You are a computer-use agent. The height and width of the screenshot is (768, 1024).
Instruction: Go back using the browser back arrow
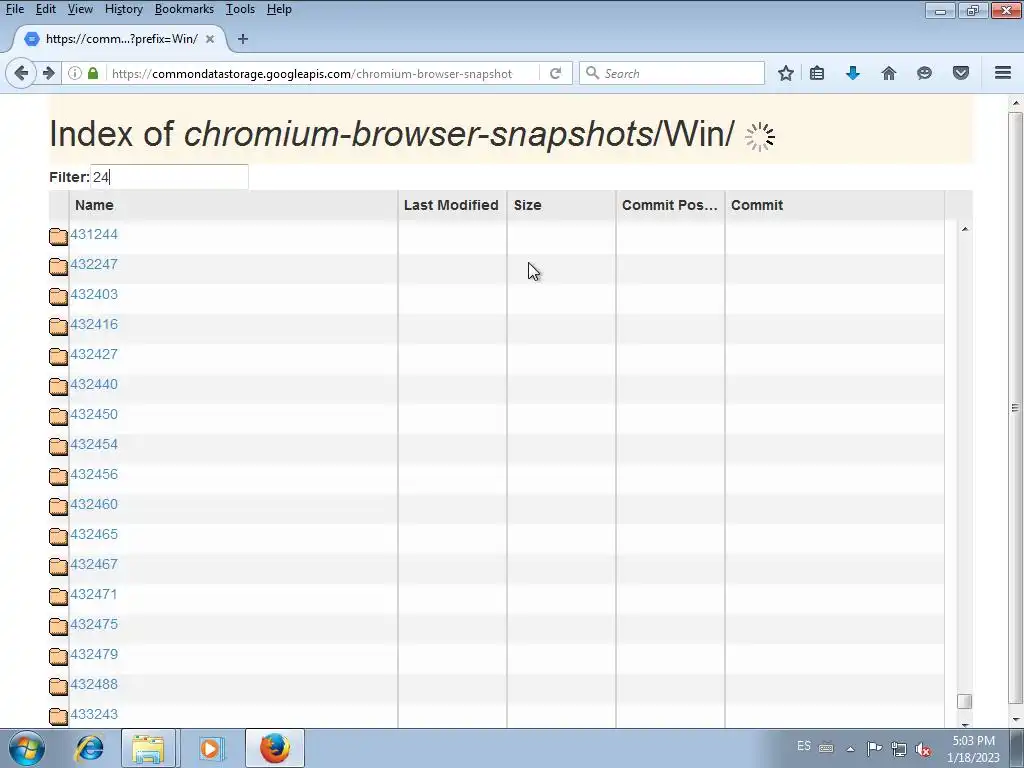[x=21, y=73]
